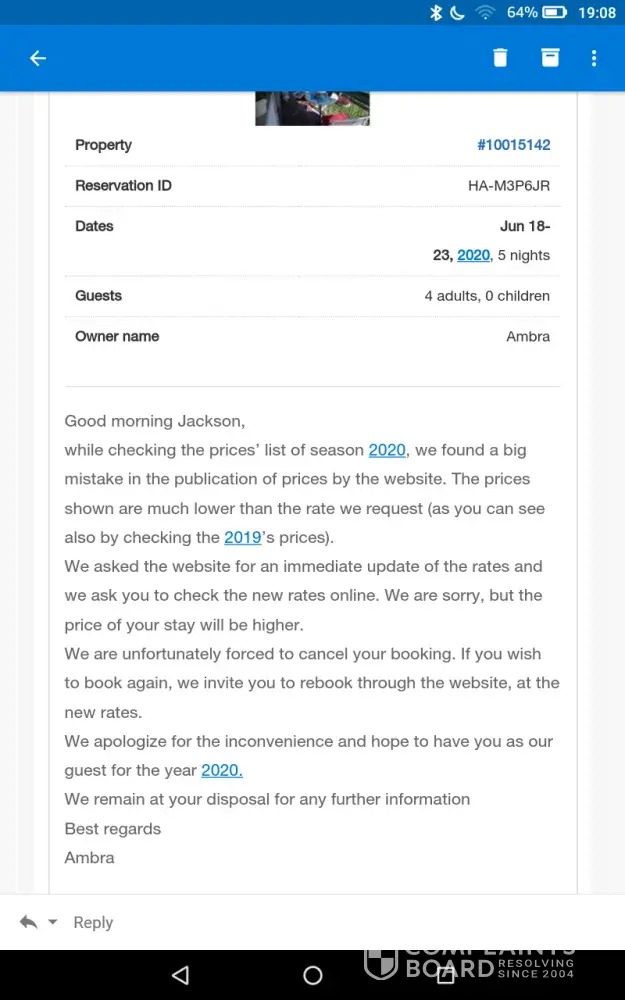
Task: Tap the 2020 link after 'season'
Action: pos(387,450)
